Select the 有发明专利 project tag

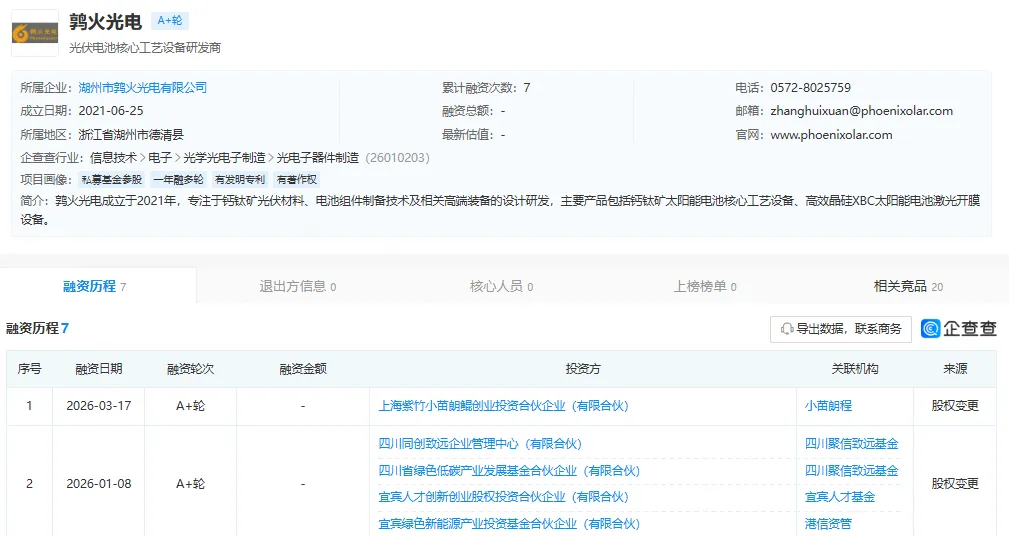tap(240, 180)
